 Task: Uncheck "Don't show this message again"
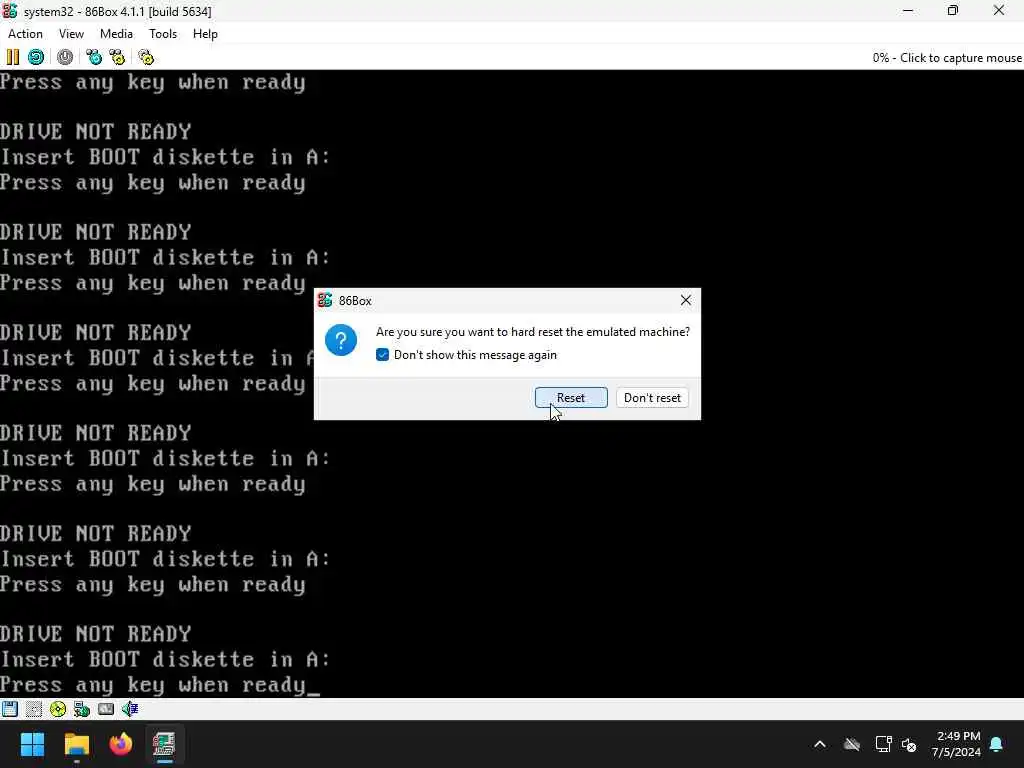coord(383,355)
